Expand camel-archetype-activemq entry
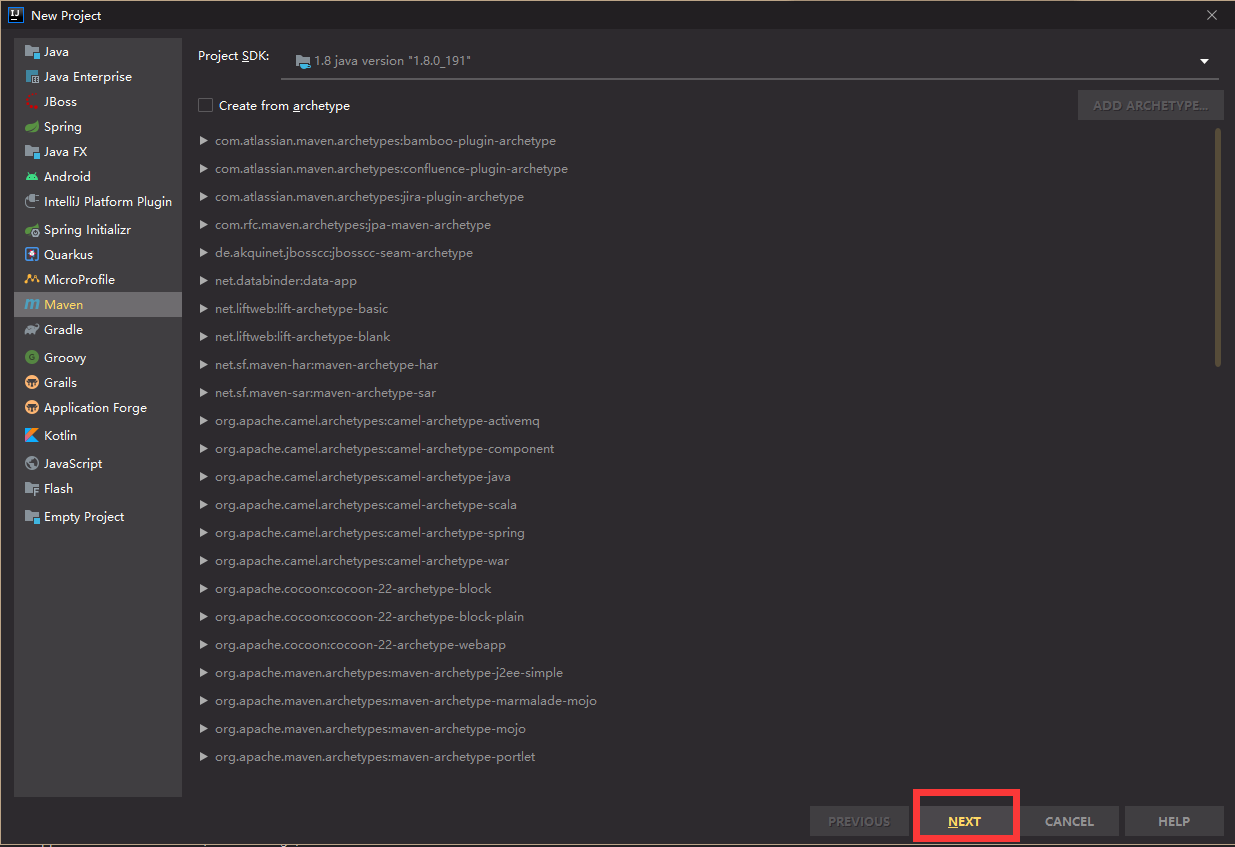The width and height of the screenshot is (1235, 847). (x=204, y=421)
